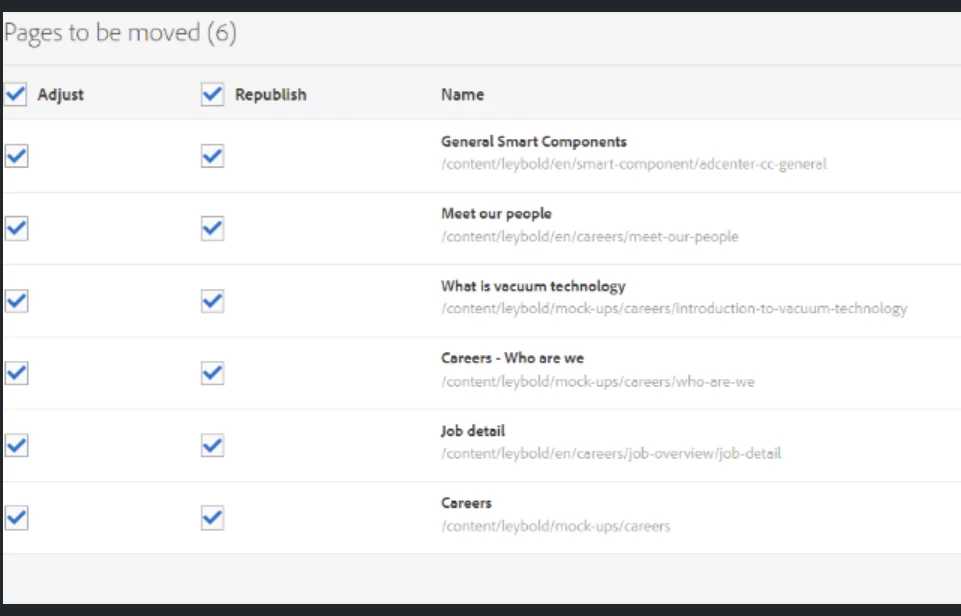Uncheck Republish for Job detail
Screen dimensions: 961x616
[x=212, y=445]
